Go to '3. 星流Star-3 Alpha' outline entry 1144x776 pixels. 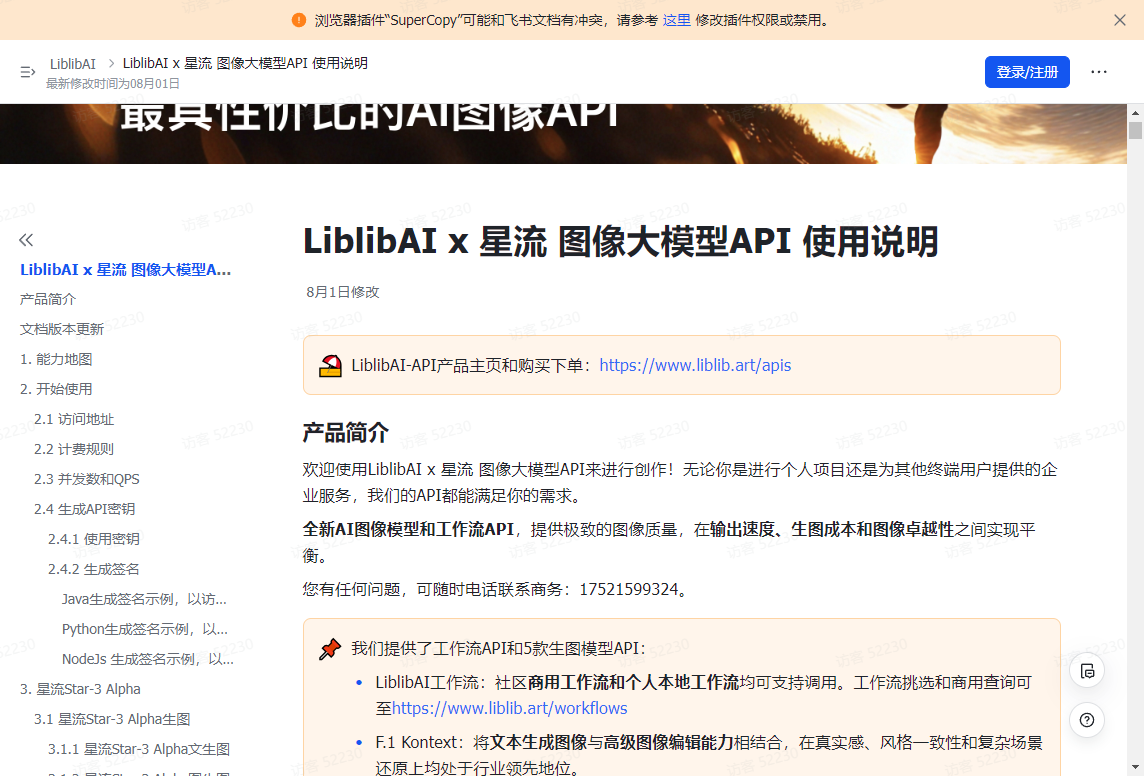[80, 688]
